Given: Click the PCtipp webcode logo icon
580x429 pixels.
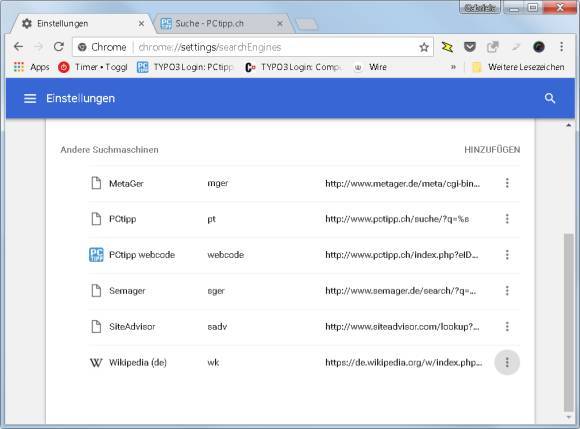Looking at the screenshot, I should coord(96,255).
